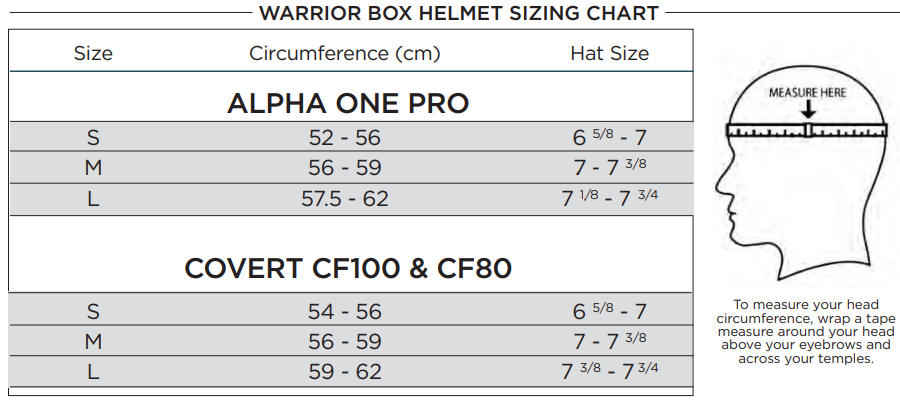Viewport: 900px width, 417px height.
Task: Click Covert L hat size 7 3/8 - 7 3/4
Action: [x=610, y=371]
